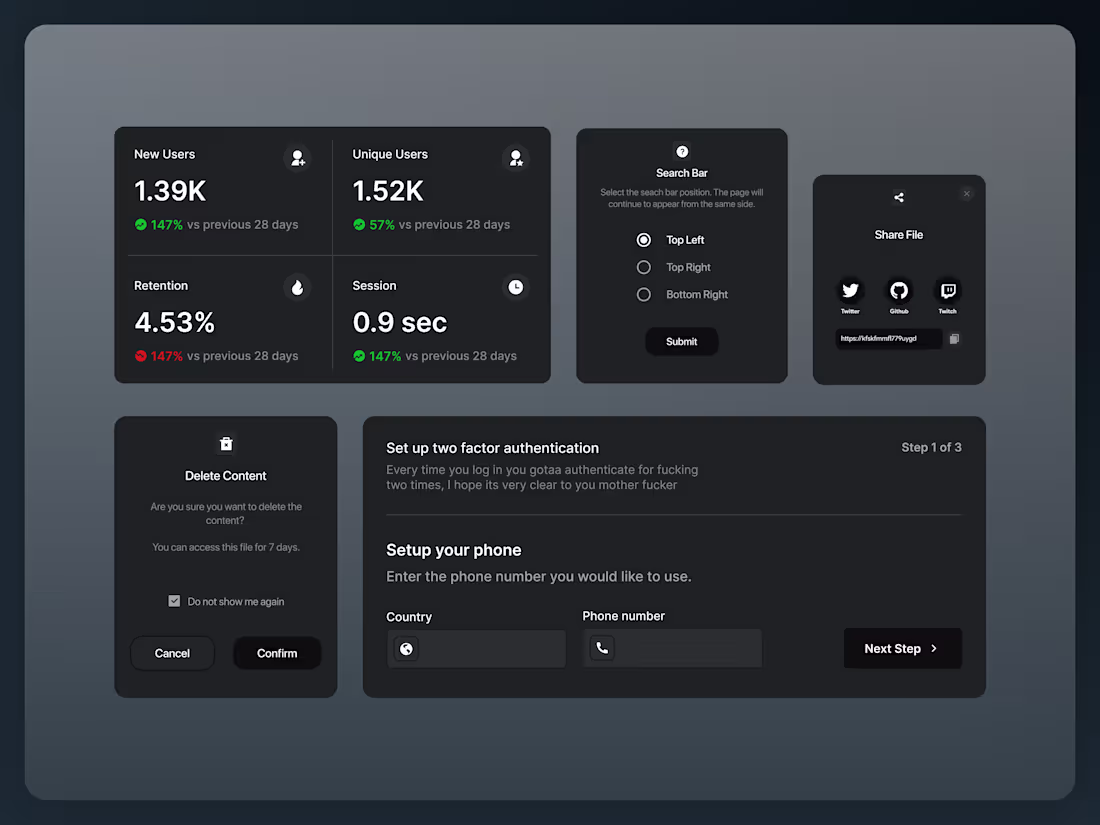Screen dimensions: 1100x825
Task: Submit the search bar position choice
Action: click(681, 341)
